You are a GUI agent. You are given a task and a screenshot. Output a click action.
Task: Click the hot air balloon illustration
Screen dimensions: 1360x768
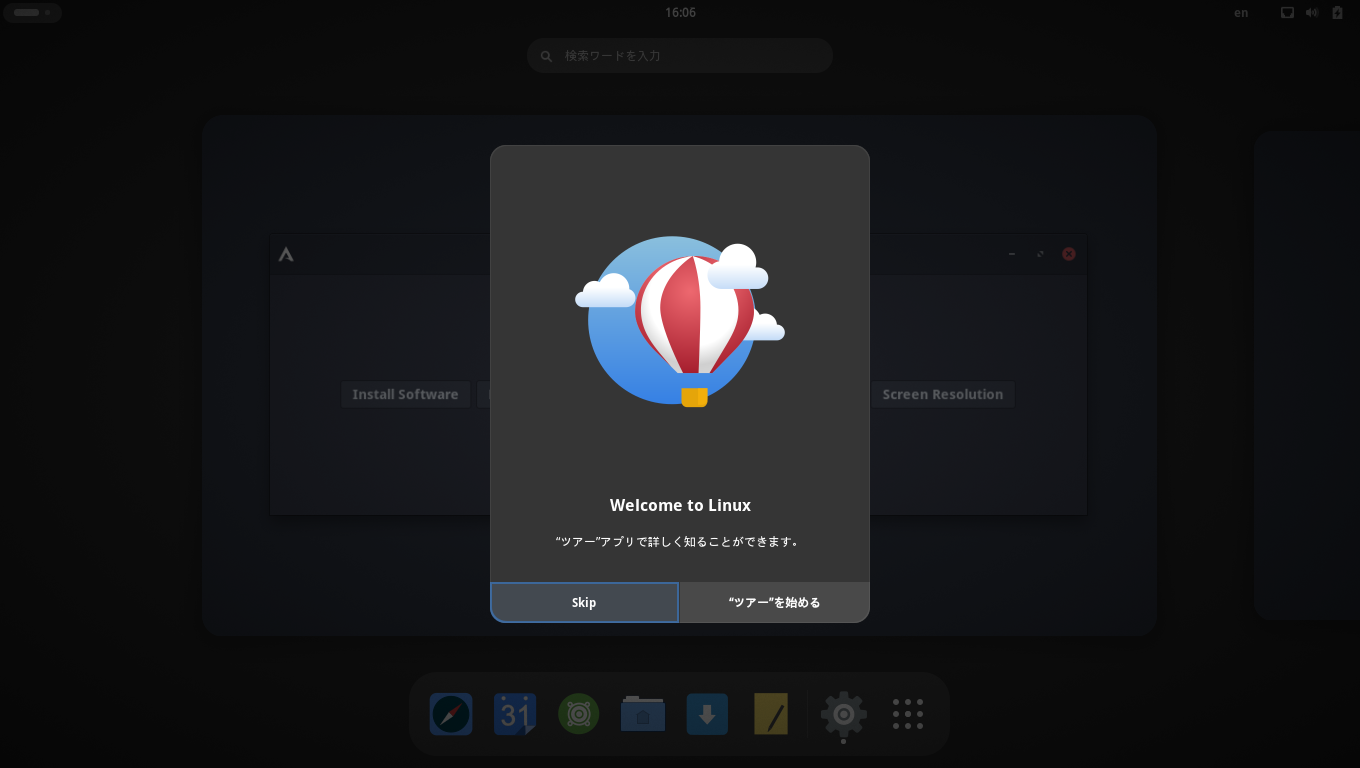point(680,322)
